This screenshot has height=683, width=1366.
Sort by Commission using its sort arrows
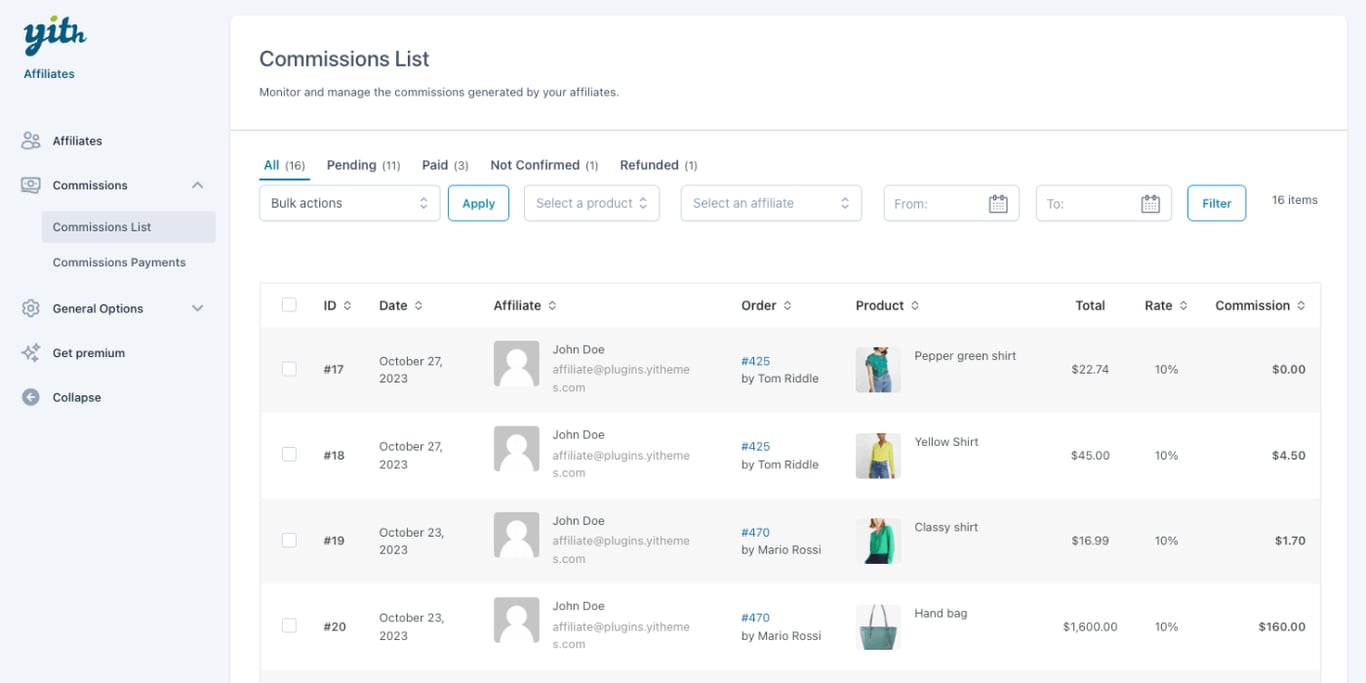tap(1301, 305)
